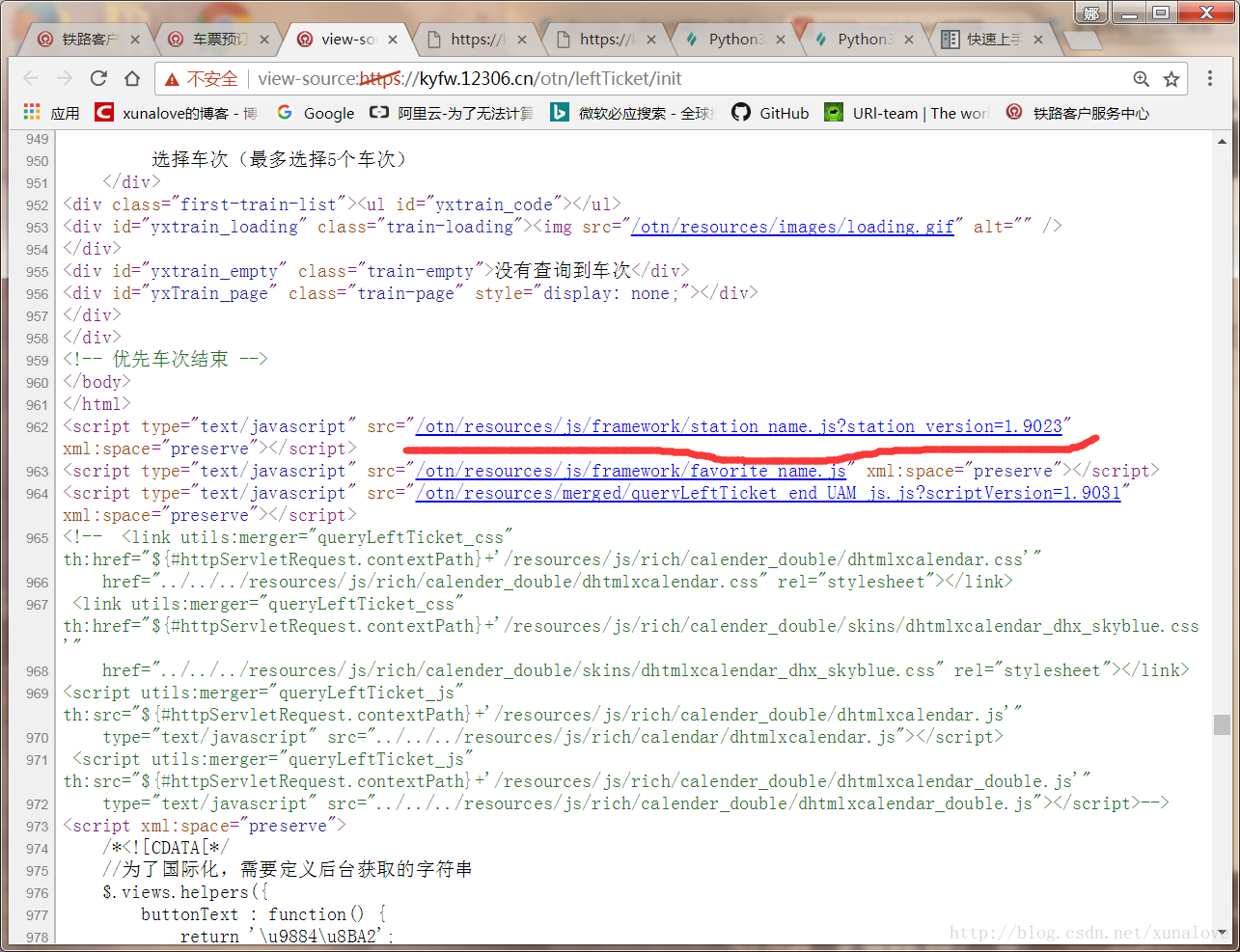Go to the browser home page
This screenshot has width=1240, height=952.
(132, 78)
